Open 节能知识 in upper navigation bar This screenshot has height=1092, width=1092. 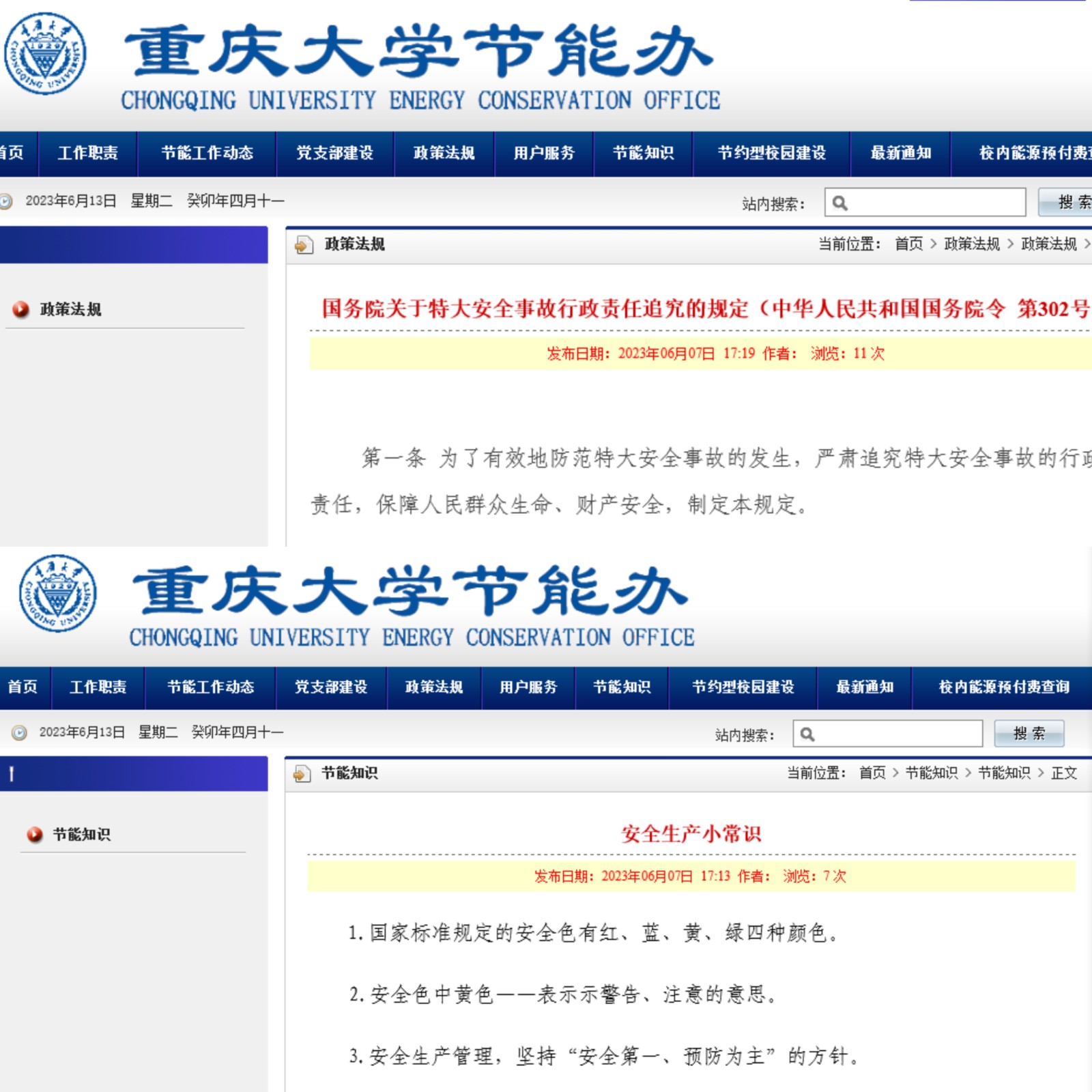[x=643, y=153]
